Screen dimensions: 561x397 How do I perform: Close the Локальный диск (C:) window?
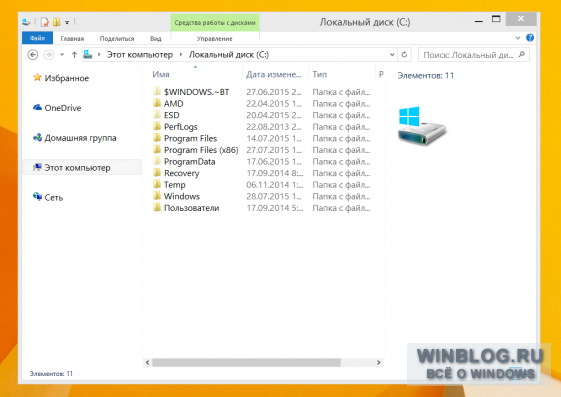tap(521, 19)
